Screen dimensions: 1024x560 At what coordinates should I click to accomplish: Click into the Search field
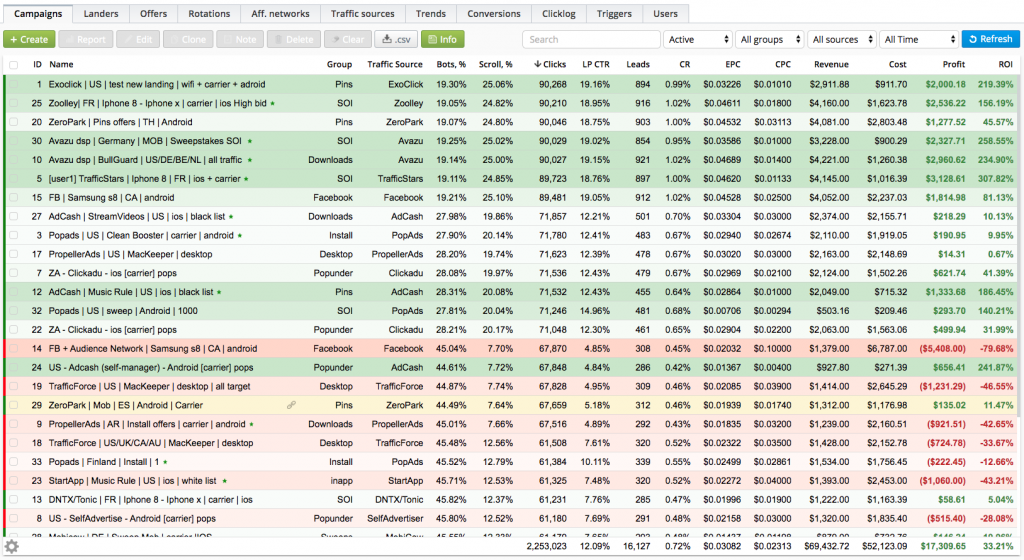[591, 39]
